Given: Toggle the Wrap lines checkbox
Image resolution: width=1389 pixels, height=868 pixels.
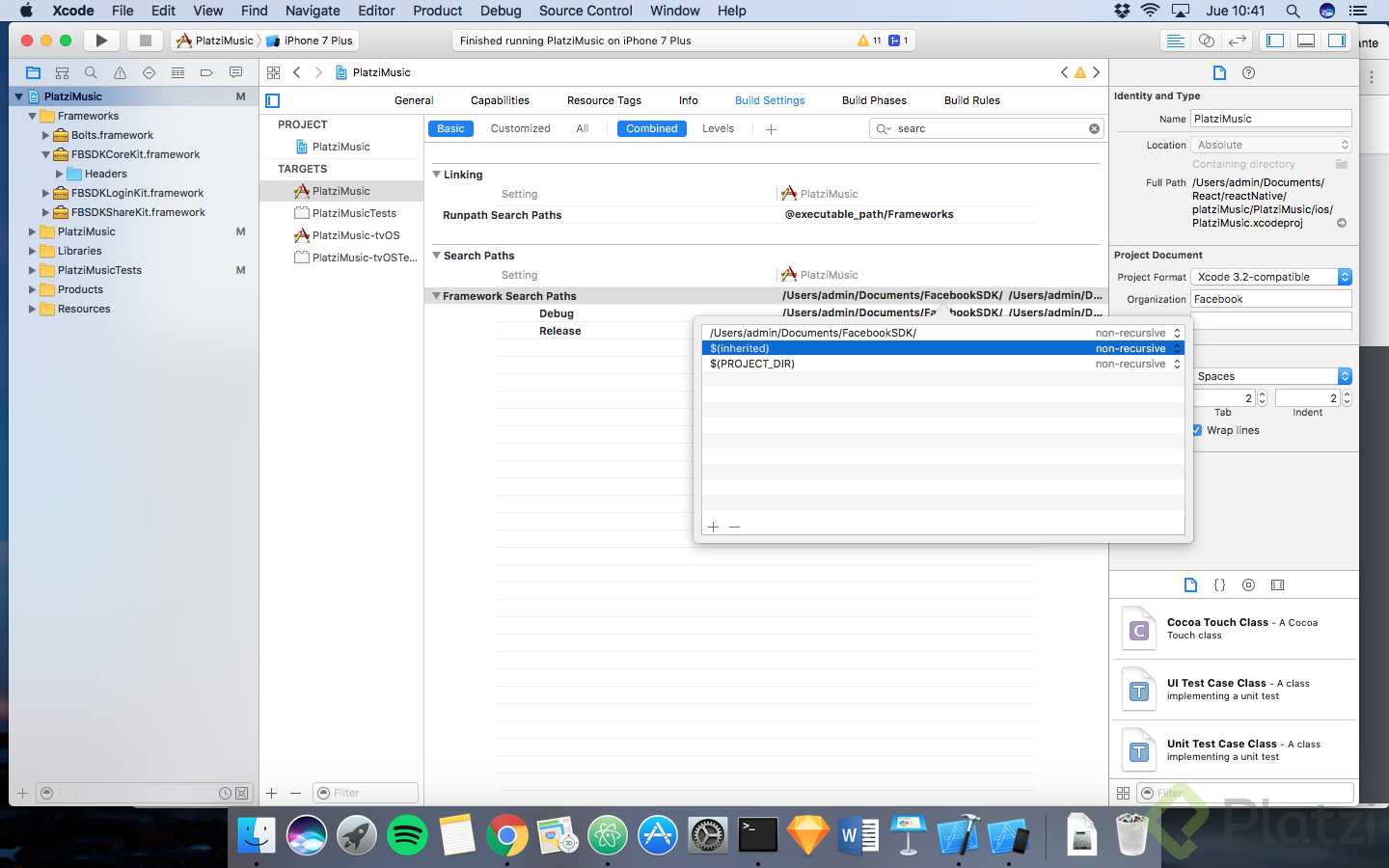Looking at the screenshot, I should tap(1197, 430).
